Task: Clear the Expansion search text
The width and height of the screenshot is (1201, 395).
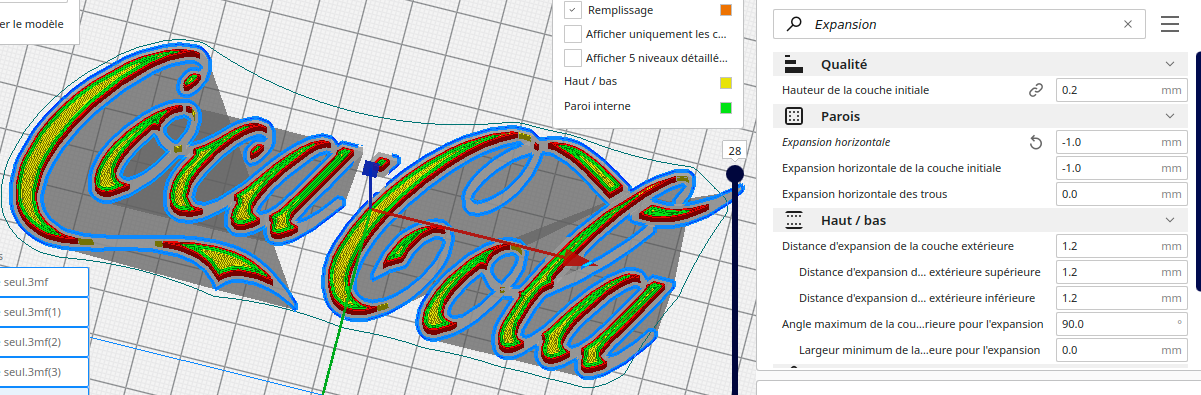Action: tap(1128, 24)
